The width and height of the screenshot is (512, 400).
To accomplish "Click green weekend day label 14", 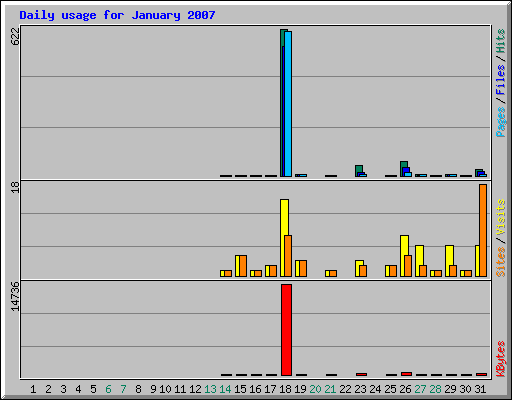I will [x=225, y=389].
